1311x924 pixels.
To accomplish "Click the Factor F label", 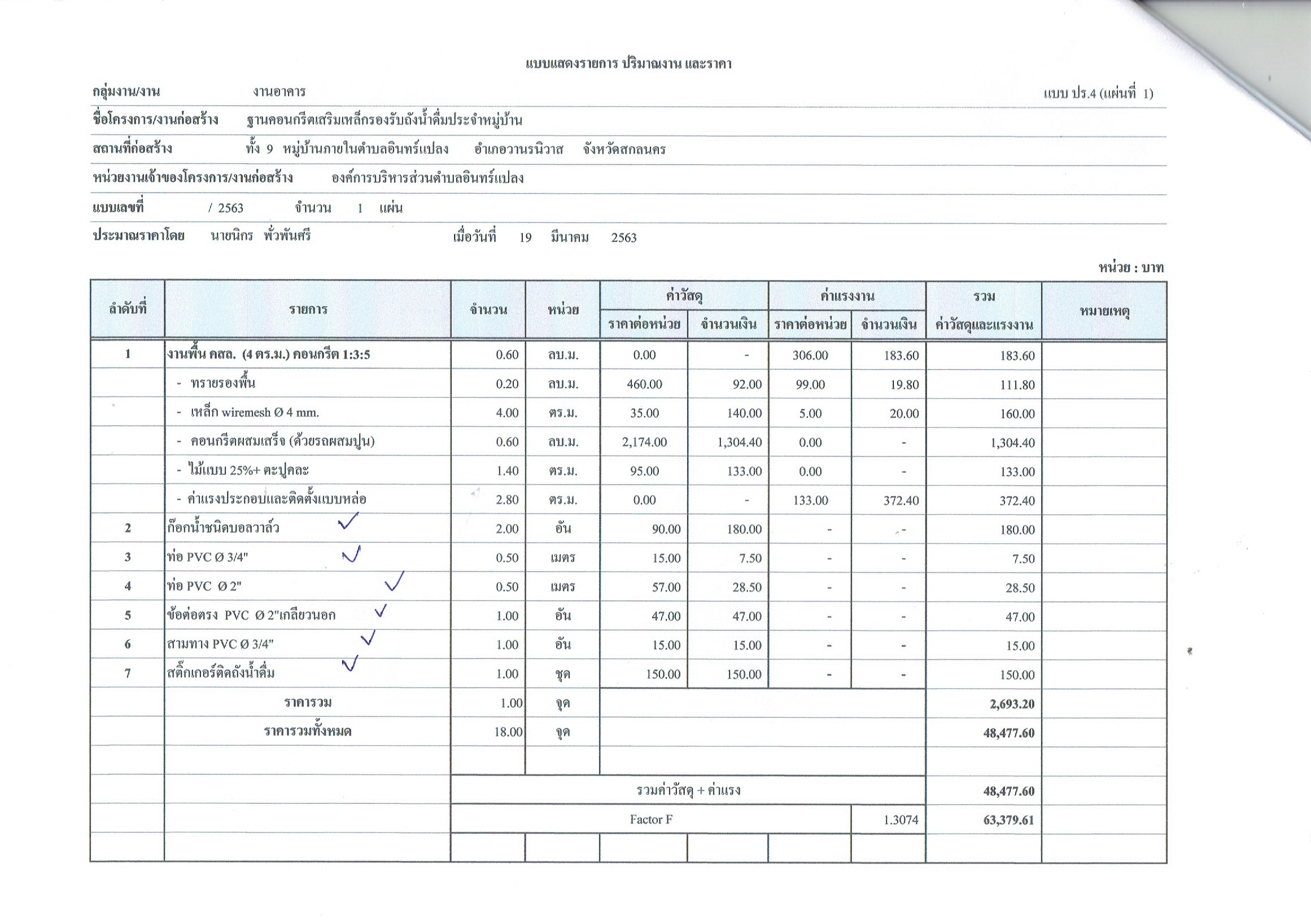I will 651,820.
